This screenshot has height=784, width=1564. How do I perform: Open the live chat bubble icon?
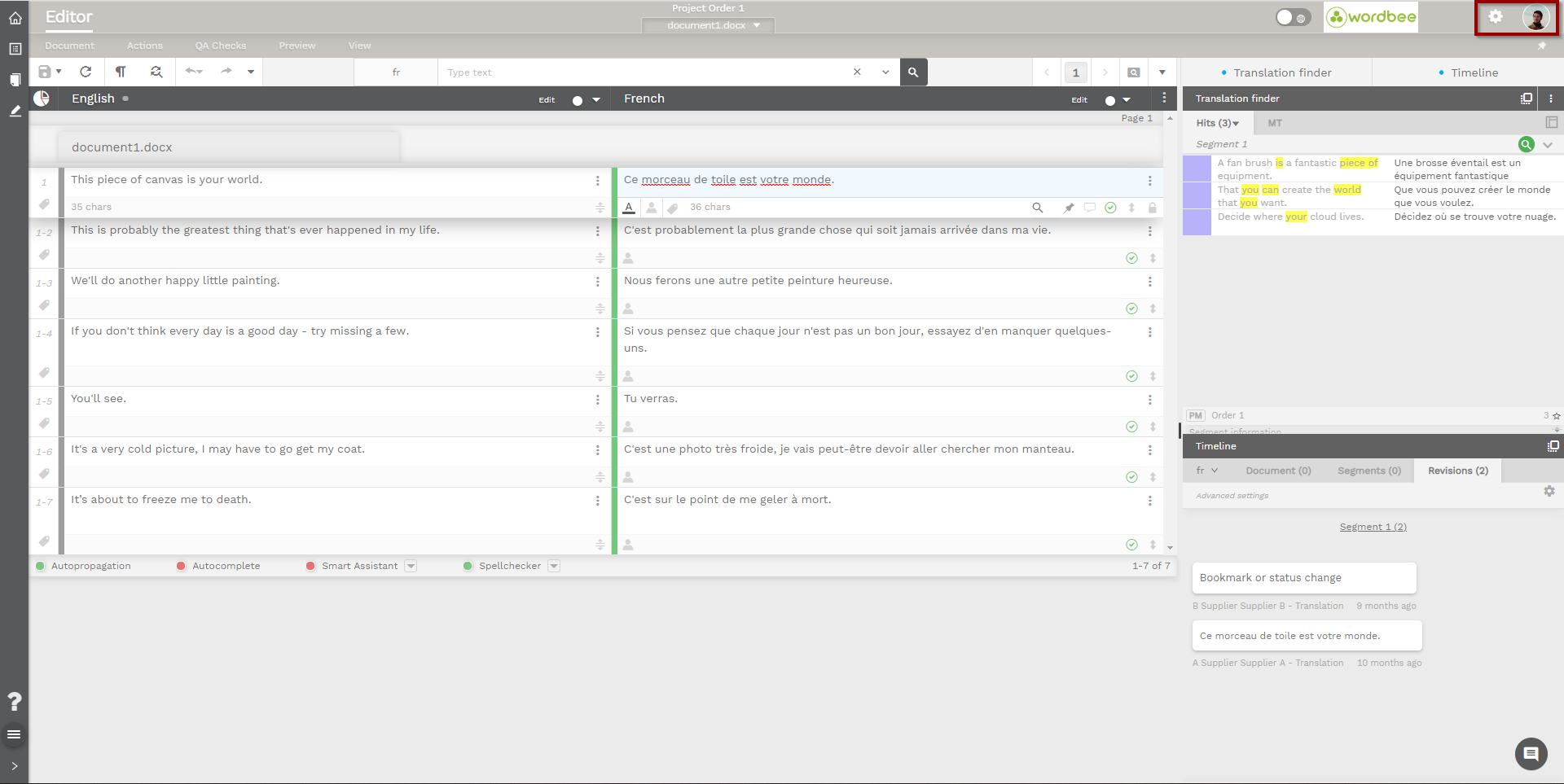click(x=1531, y=754)
